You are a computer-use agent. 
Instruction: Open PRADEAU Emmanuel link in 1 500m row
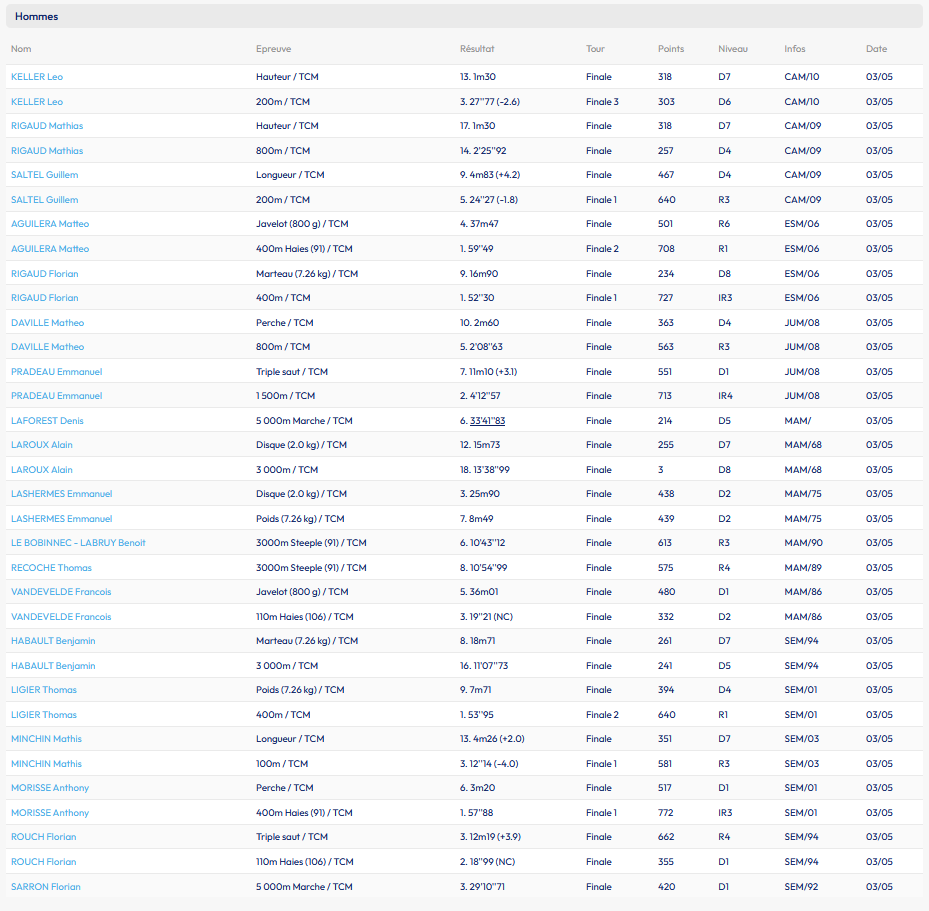(x=56, y=396)
